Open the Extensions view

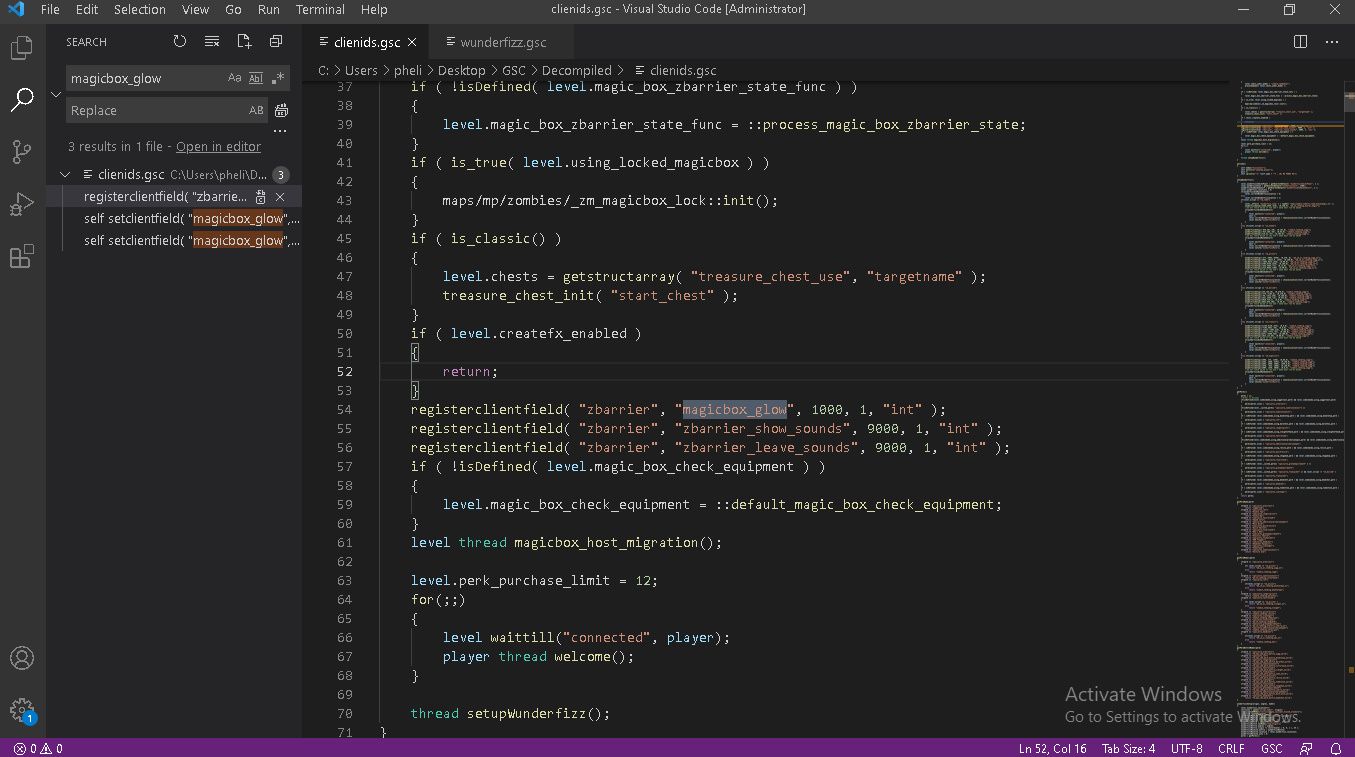point(21,257)
